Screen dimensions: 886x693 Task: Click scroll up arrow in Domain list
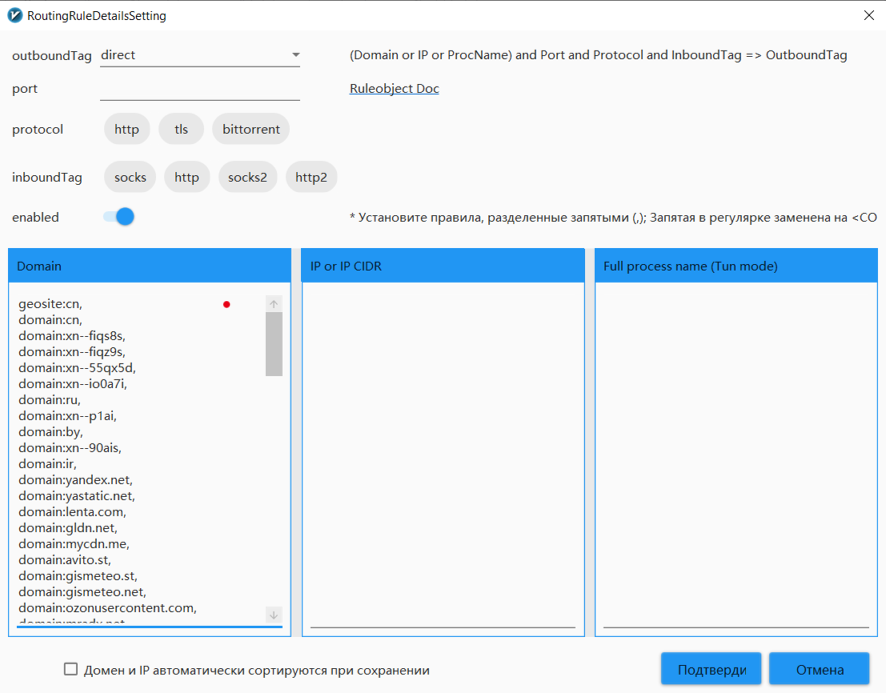[x=274, y=304]
